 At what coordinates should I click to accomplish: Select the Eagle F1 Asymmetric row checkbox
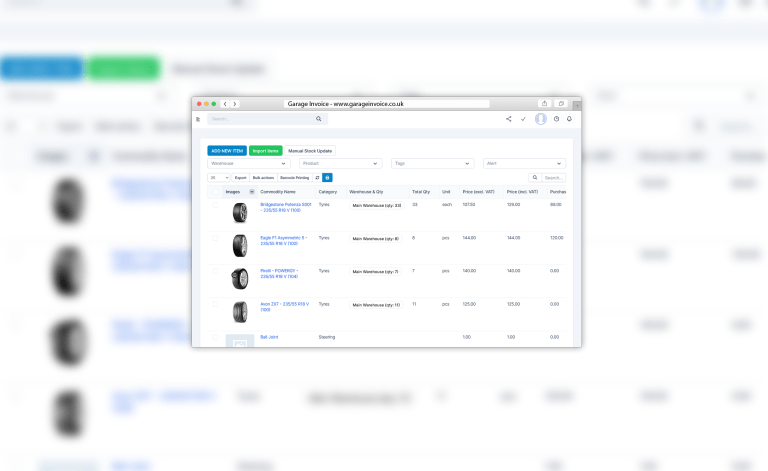point(215,238)
